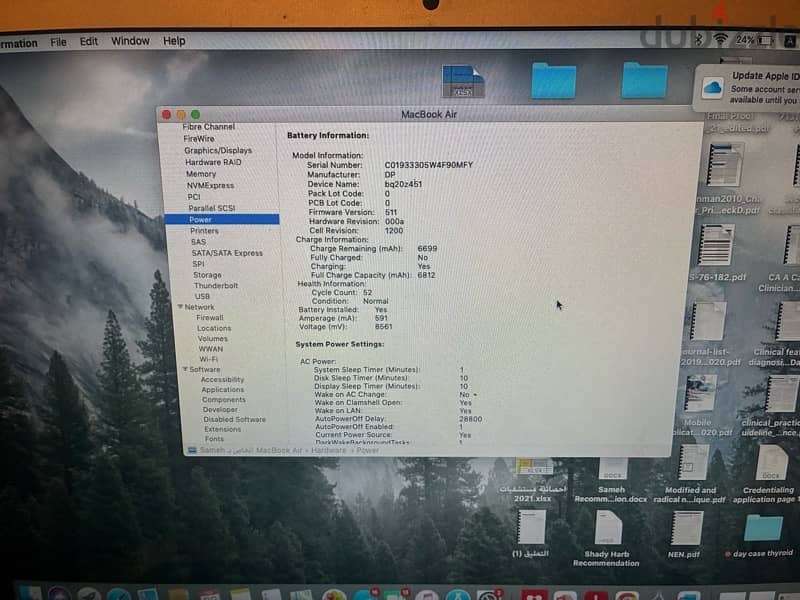Viewport: 800px width, 600px height.
Task: Select SATA/SATA Express in the sidebar
Action: click(x=227, y=253)
